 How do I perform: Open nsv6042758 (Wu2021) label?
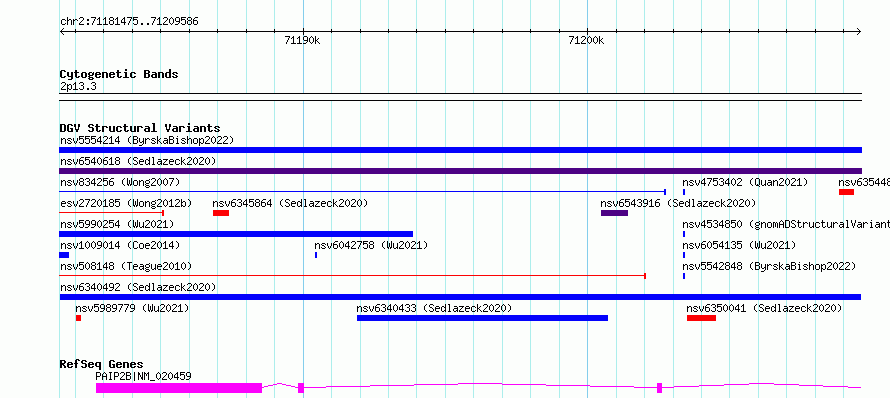371,245
